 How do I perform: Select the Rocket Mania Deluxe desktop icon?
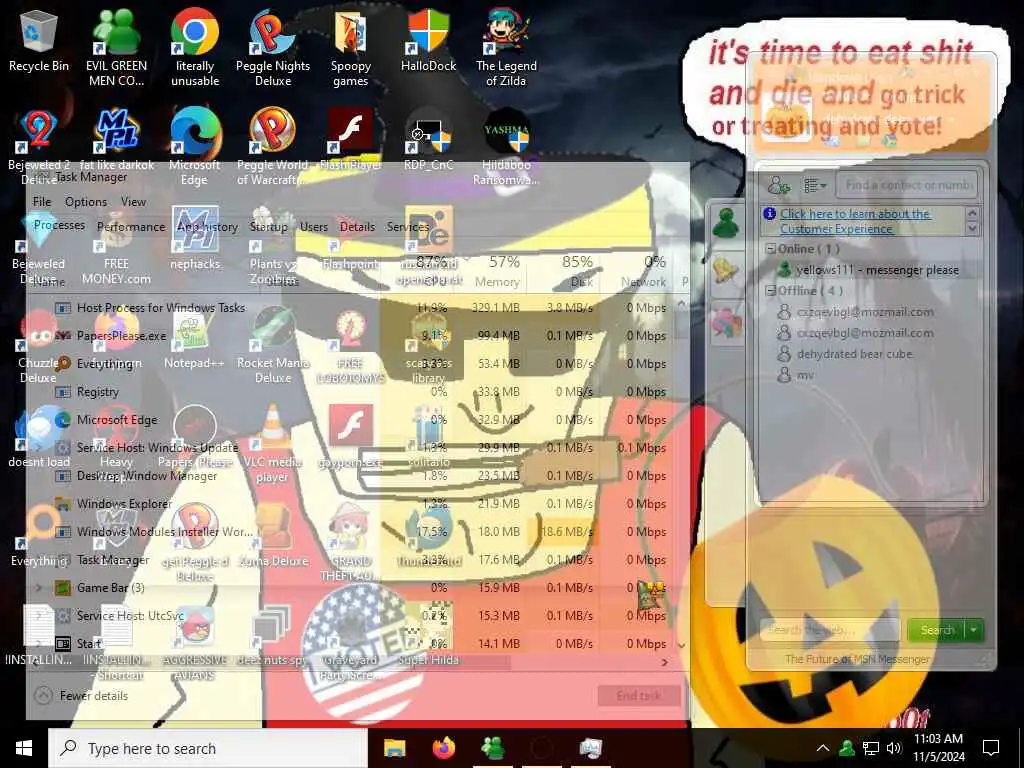click(273, 345)
